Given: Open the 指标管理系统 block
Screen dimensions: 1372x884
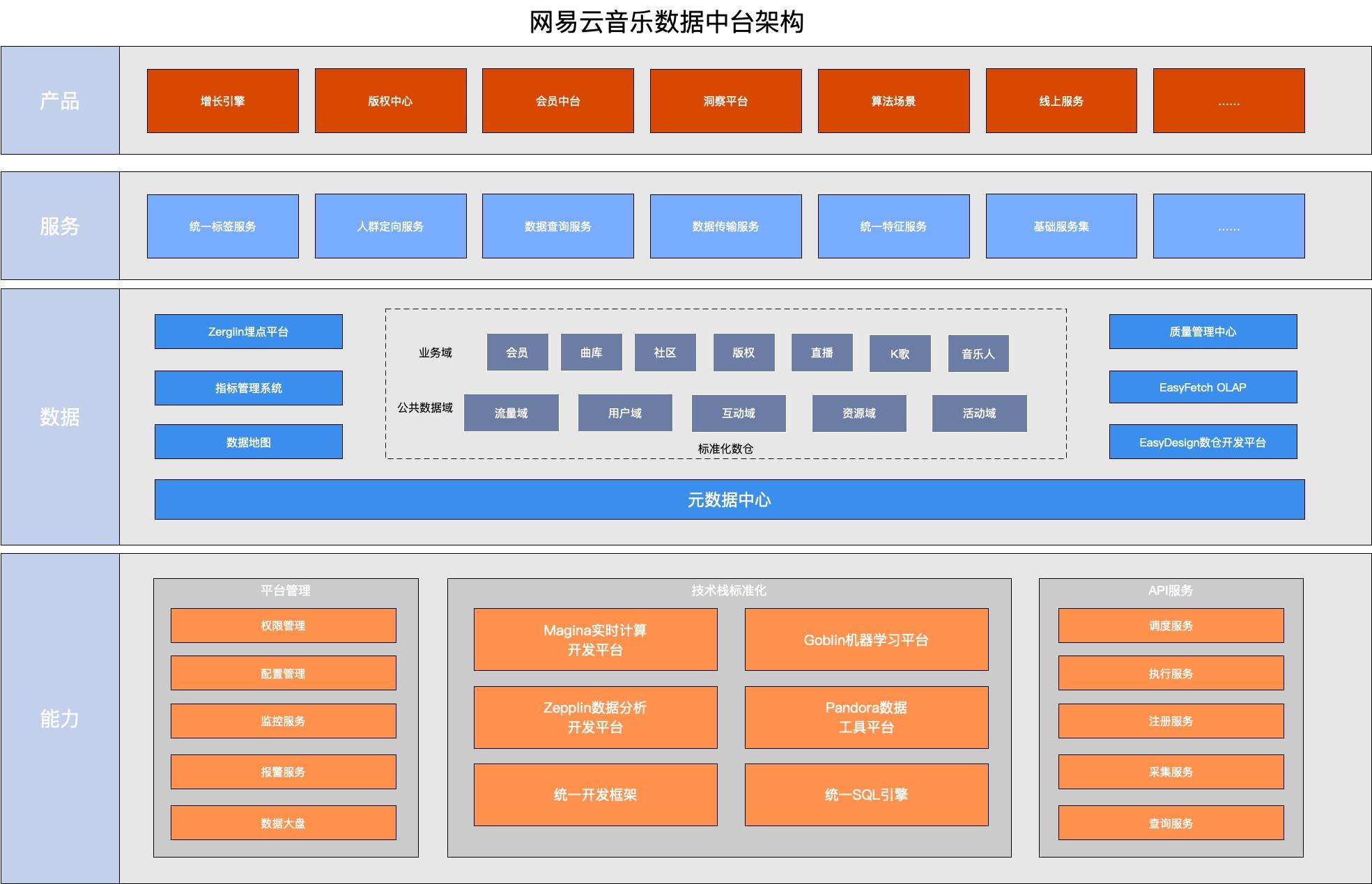Looking at the screenshot, I should click(x=248, y=388).
